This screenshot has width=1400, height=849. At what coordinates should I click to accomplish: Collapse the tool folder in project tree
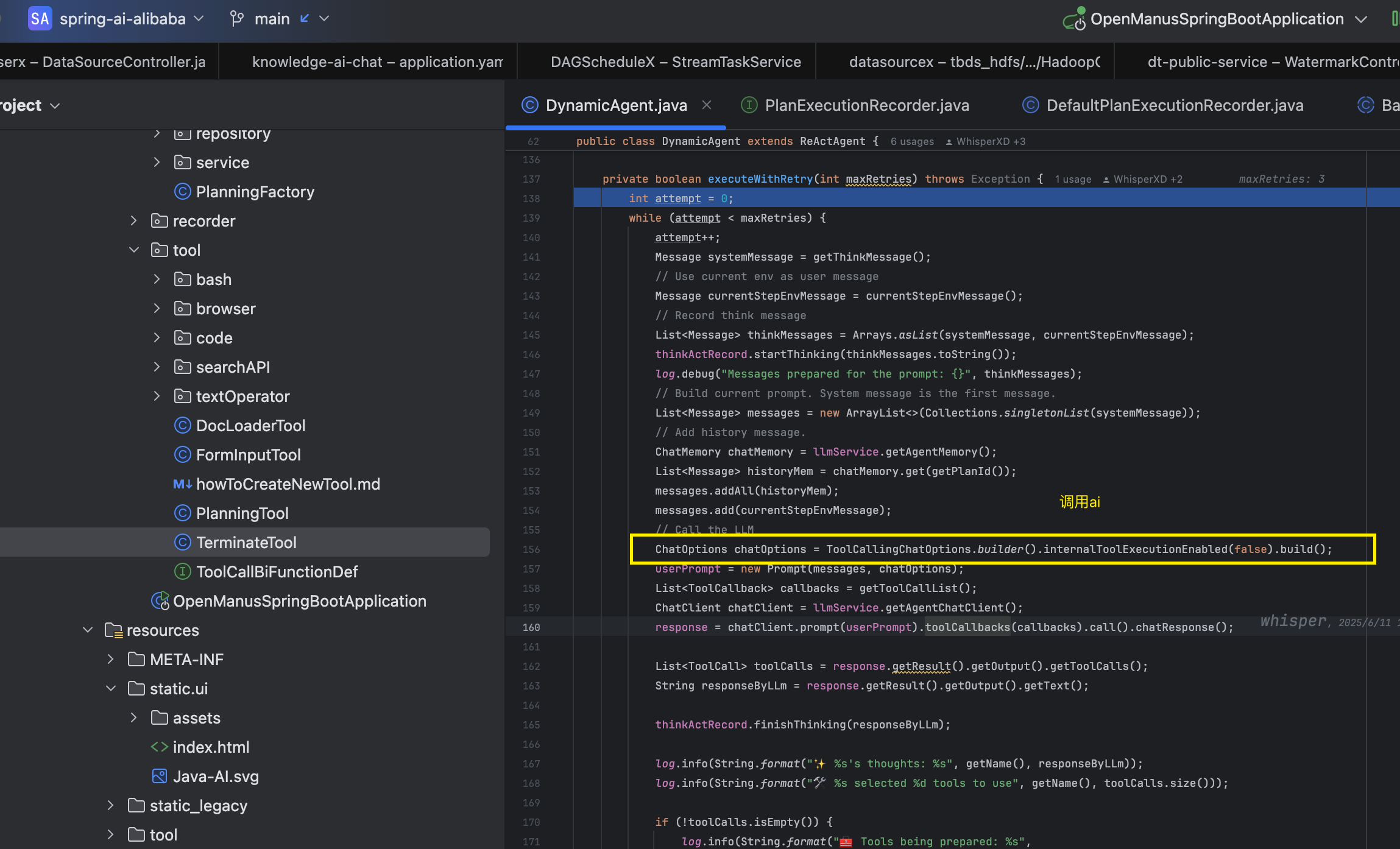click(134, 250)
